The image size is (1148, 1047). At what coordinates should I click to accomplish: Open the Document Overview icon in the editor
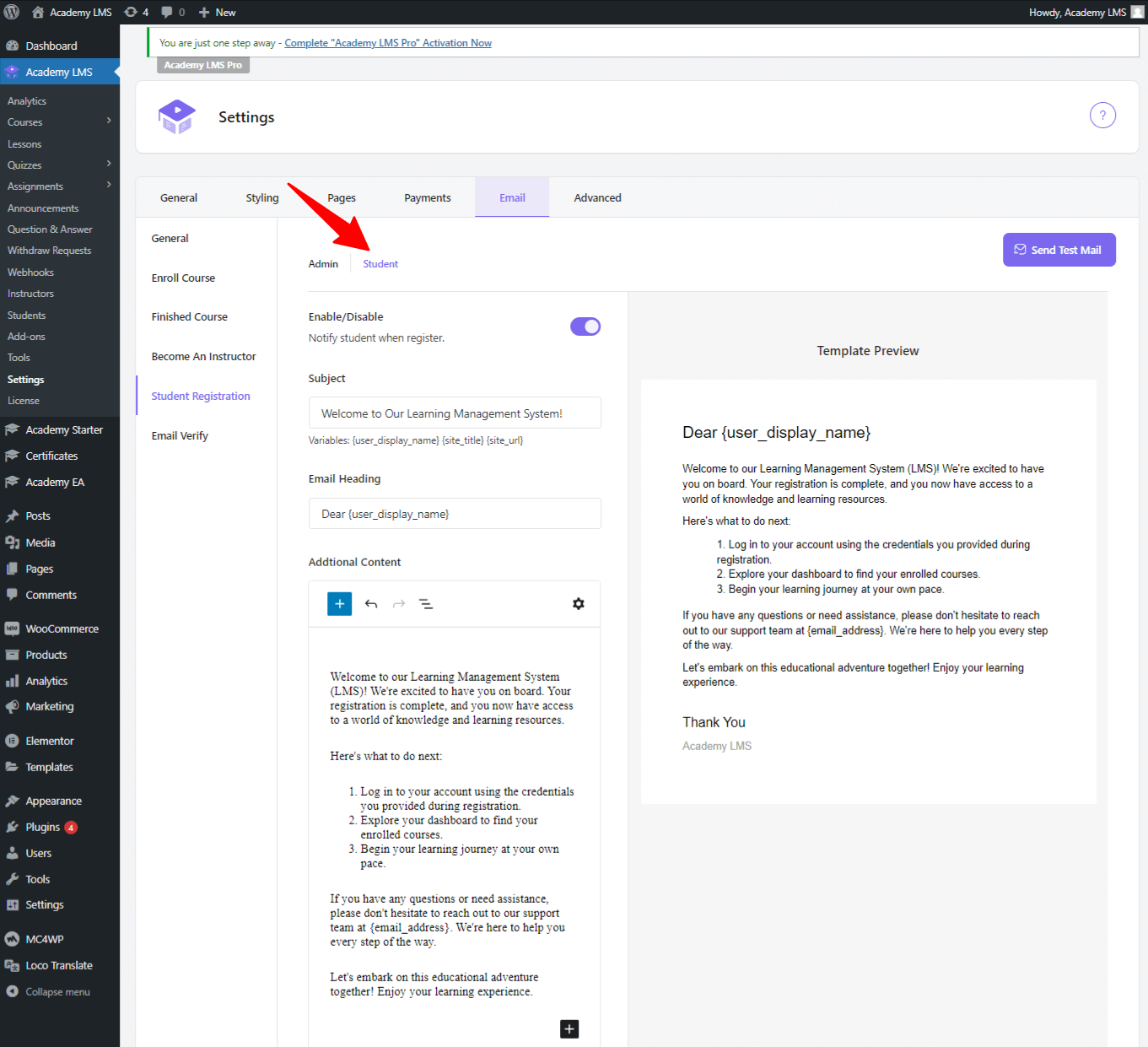point(426,603)
